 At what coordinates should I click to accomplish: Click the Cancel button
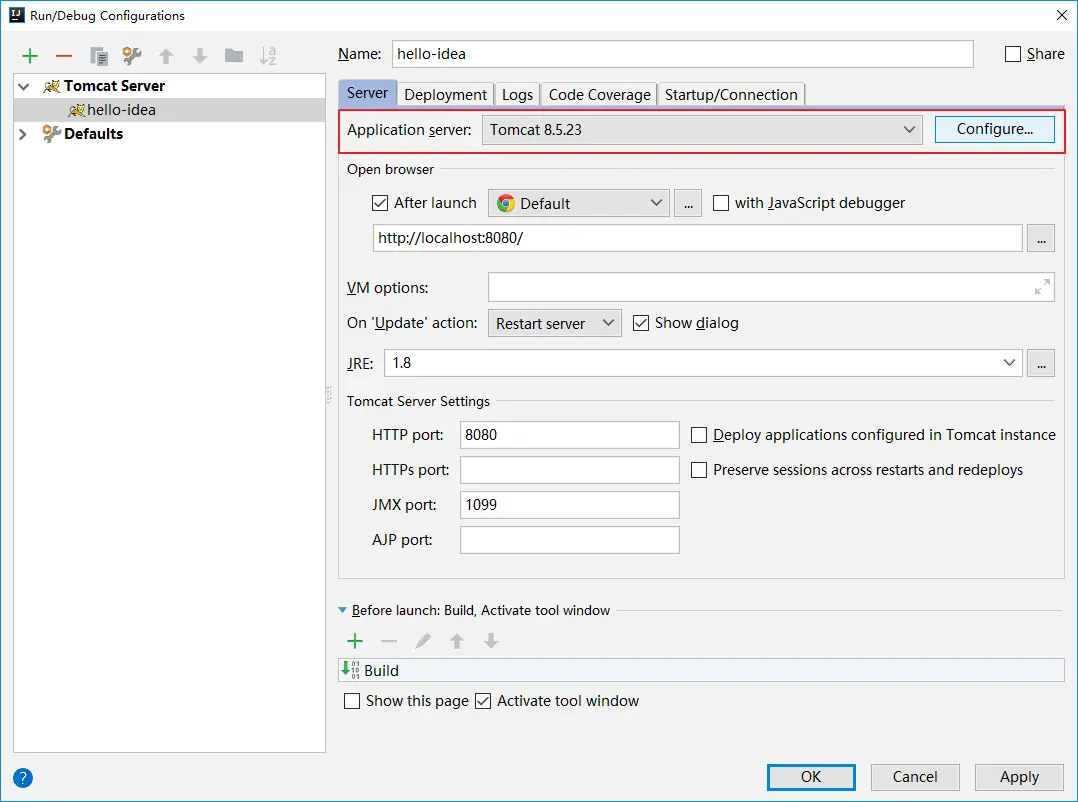(915, 777)
